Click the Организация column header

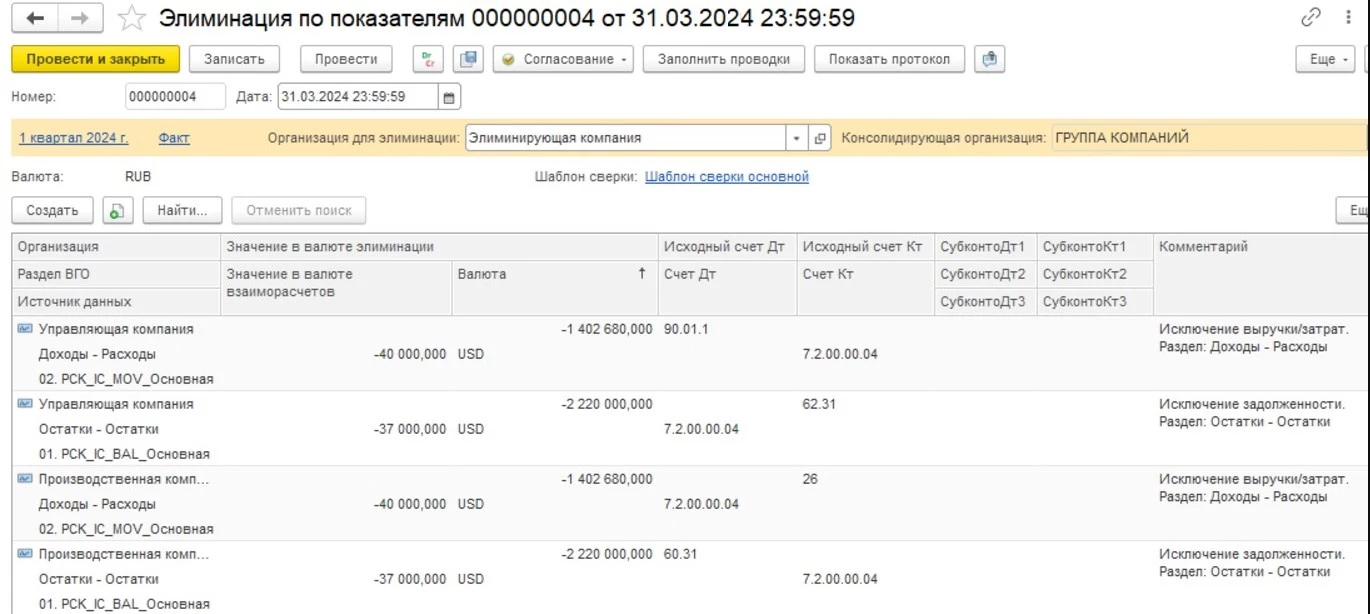[116, 246]
